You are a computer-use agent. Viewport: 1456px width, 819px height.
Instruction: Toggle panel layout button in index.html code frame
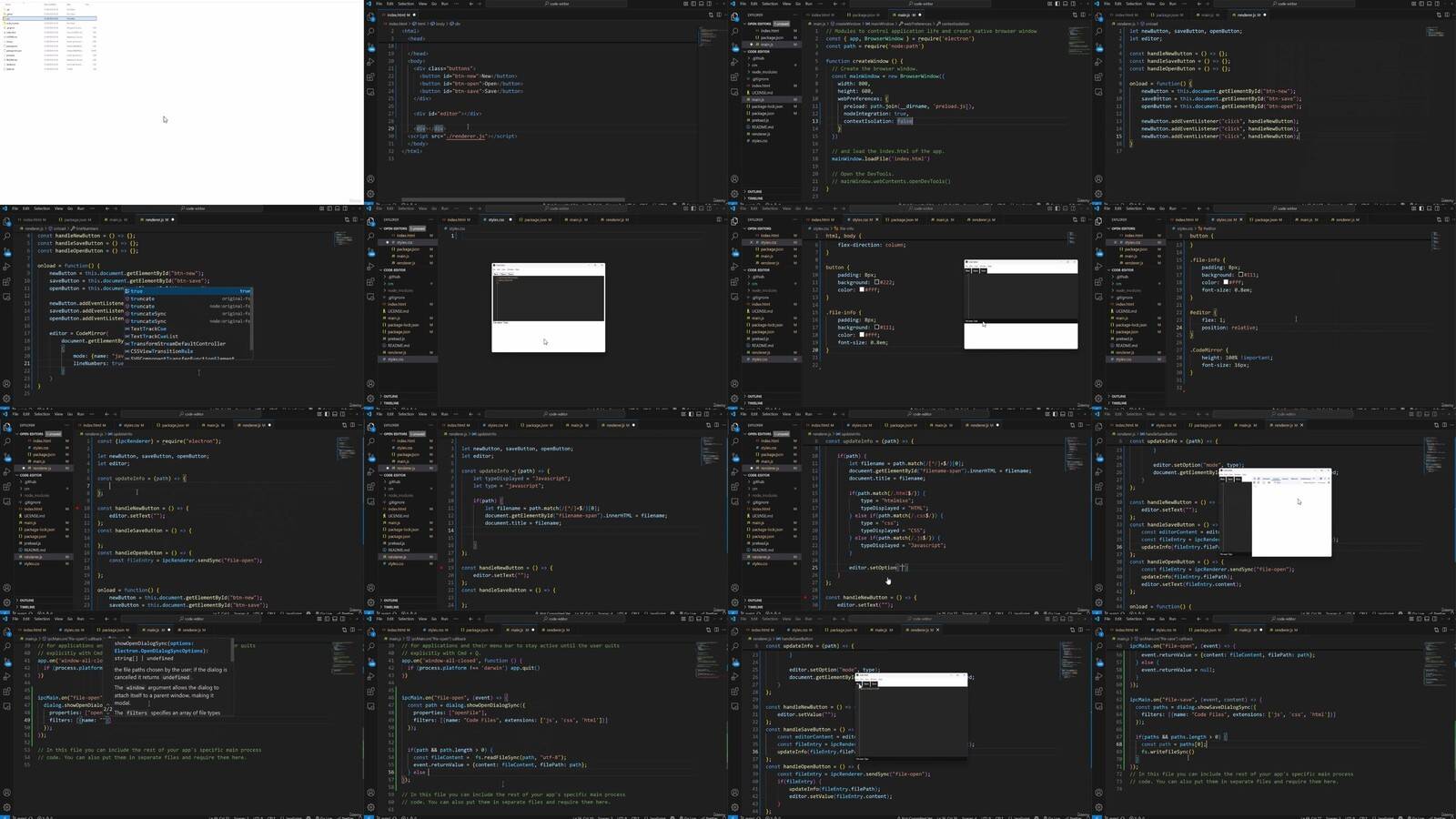point(701,4)
